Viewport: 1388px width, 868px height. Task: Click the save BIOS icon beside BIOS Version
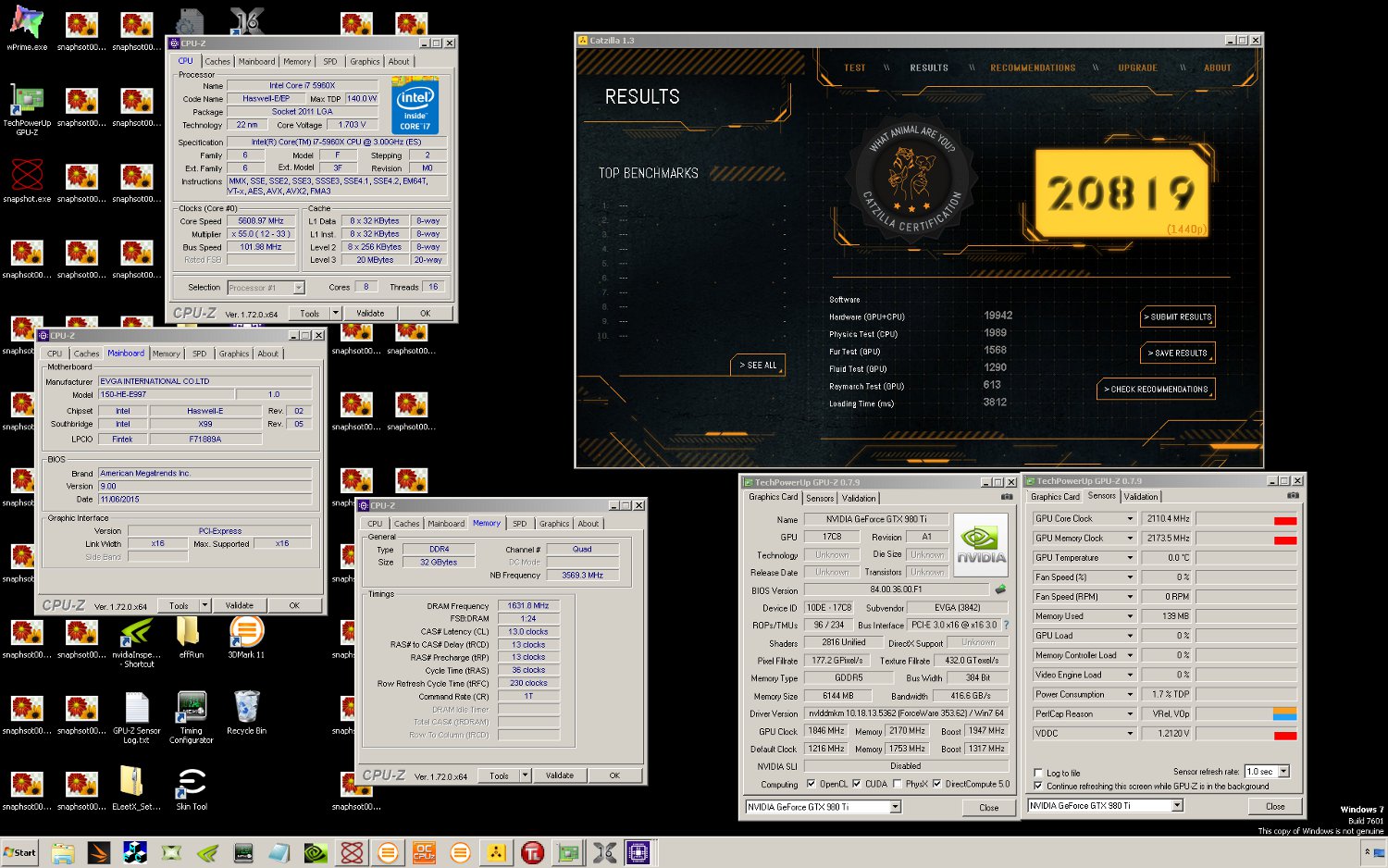[1000, 589]
